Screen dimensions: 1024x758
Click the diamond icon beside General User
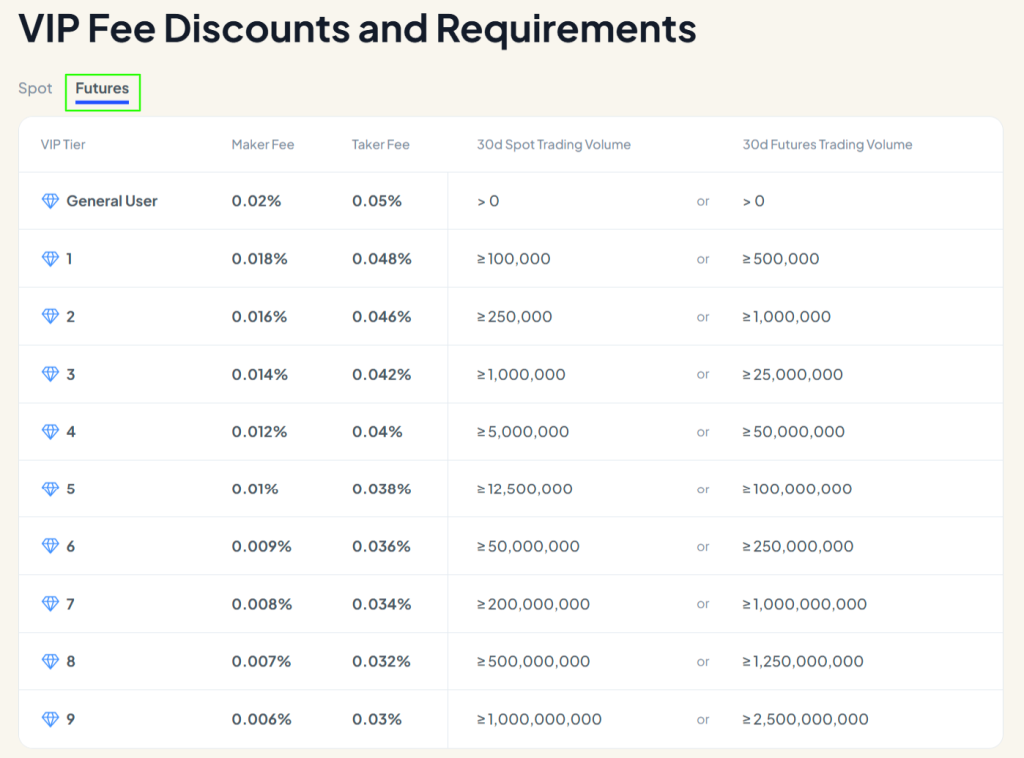[x=49, y=200]
